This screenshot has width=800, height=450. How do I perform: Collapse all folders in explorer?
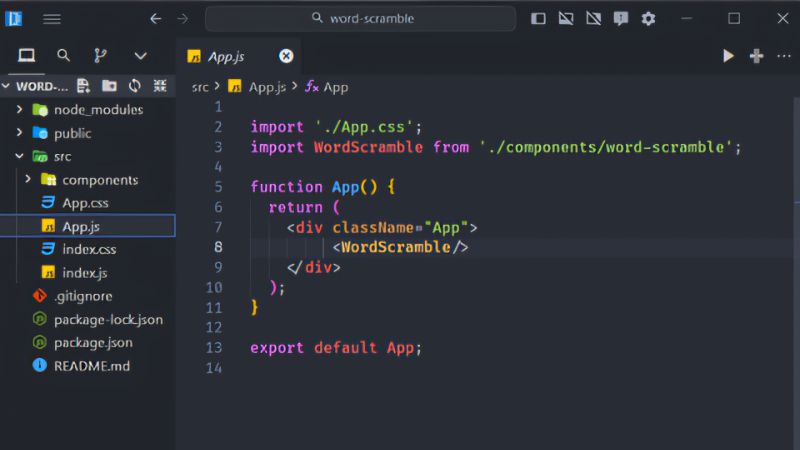pos(160,86)
